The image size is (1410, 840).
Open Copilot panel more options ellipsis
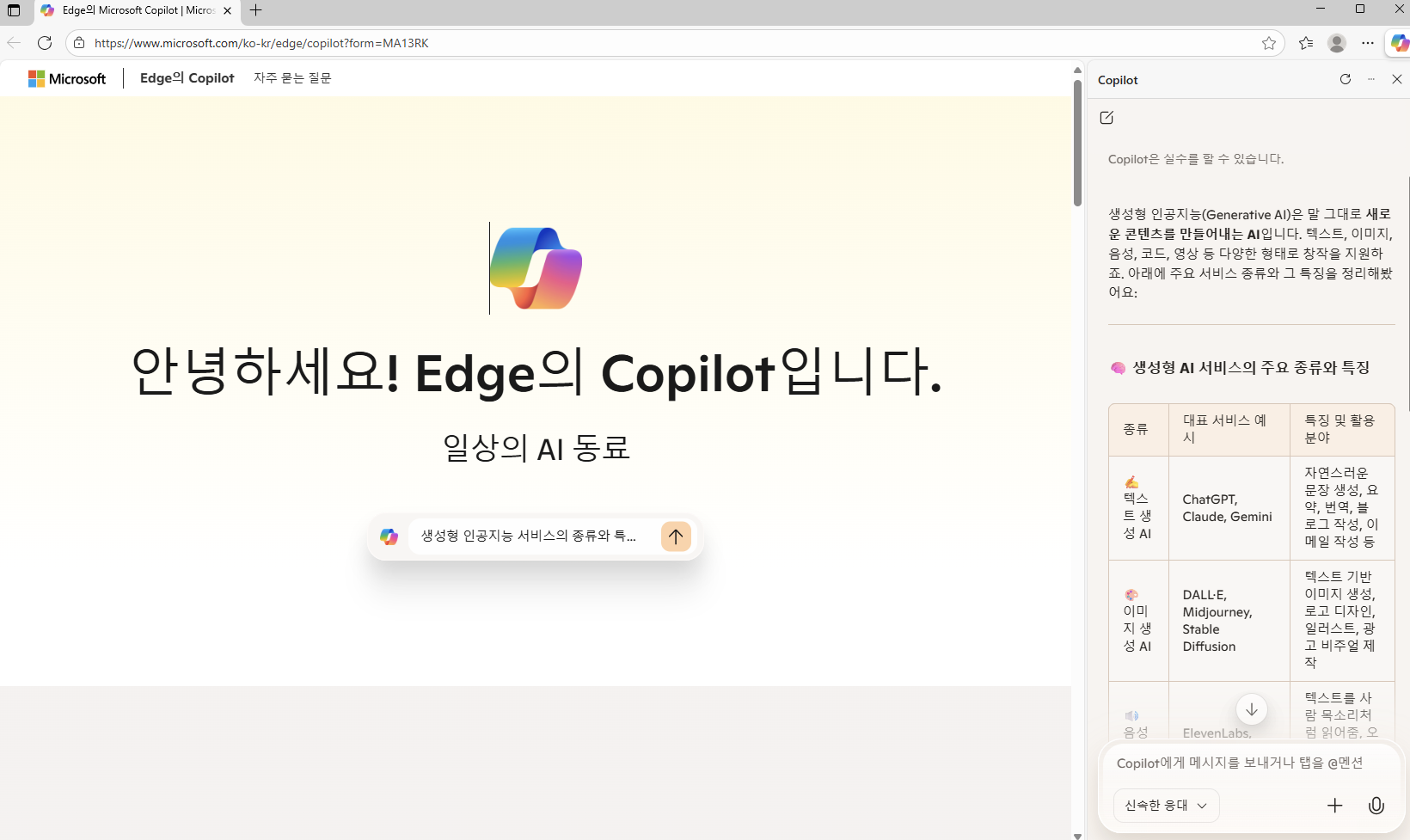pos(1371,79)
